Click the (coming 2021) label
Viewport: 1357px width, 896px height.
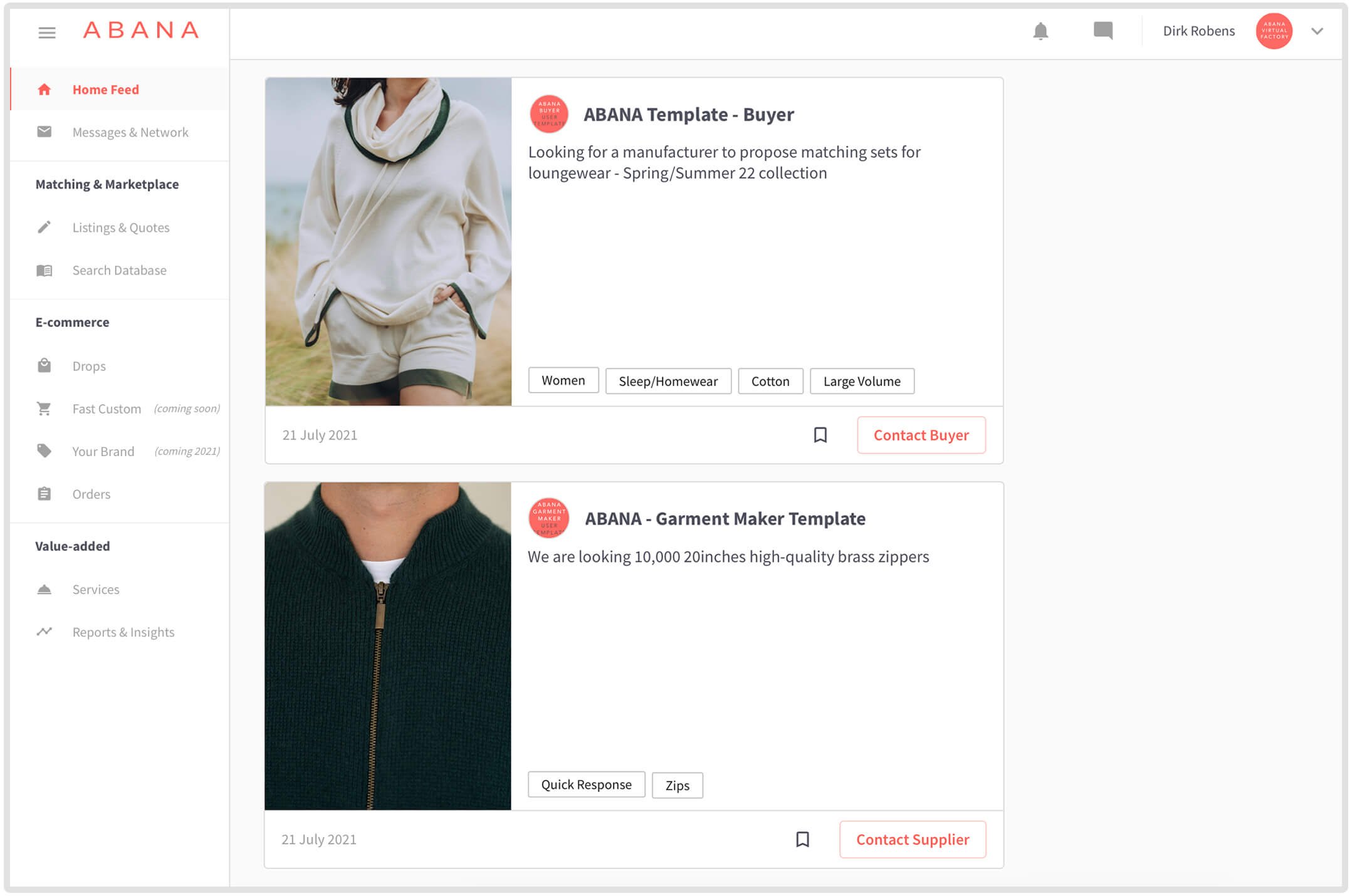pos(187,451)
